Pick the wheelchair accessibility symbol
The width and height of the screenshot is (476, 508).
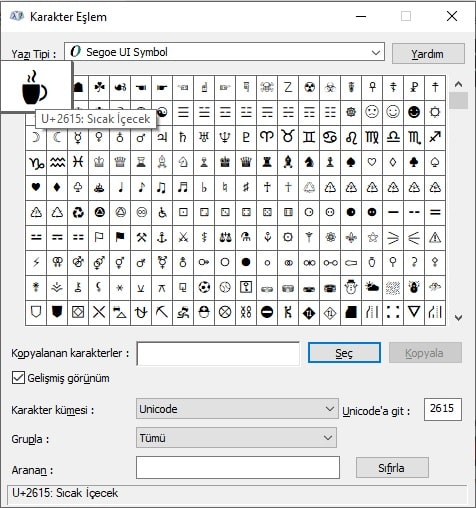coord(162,212)
